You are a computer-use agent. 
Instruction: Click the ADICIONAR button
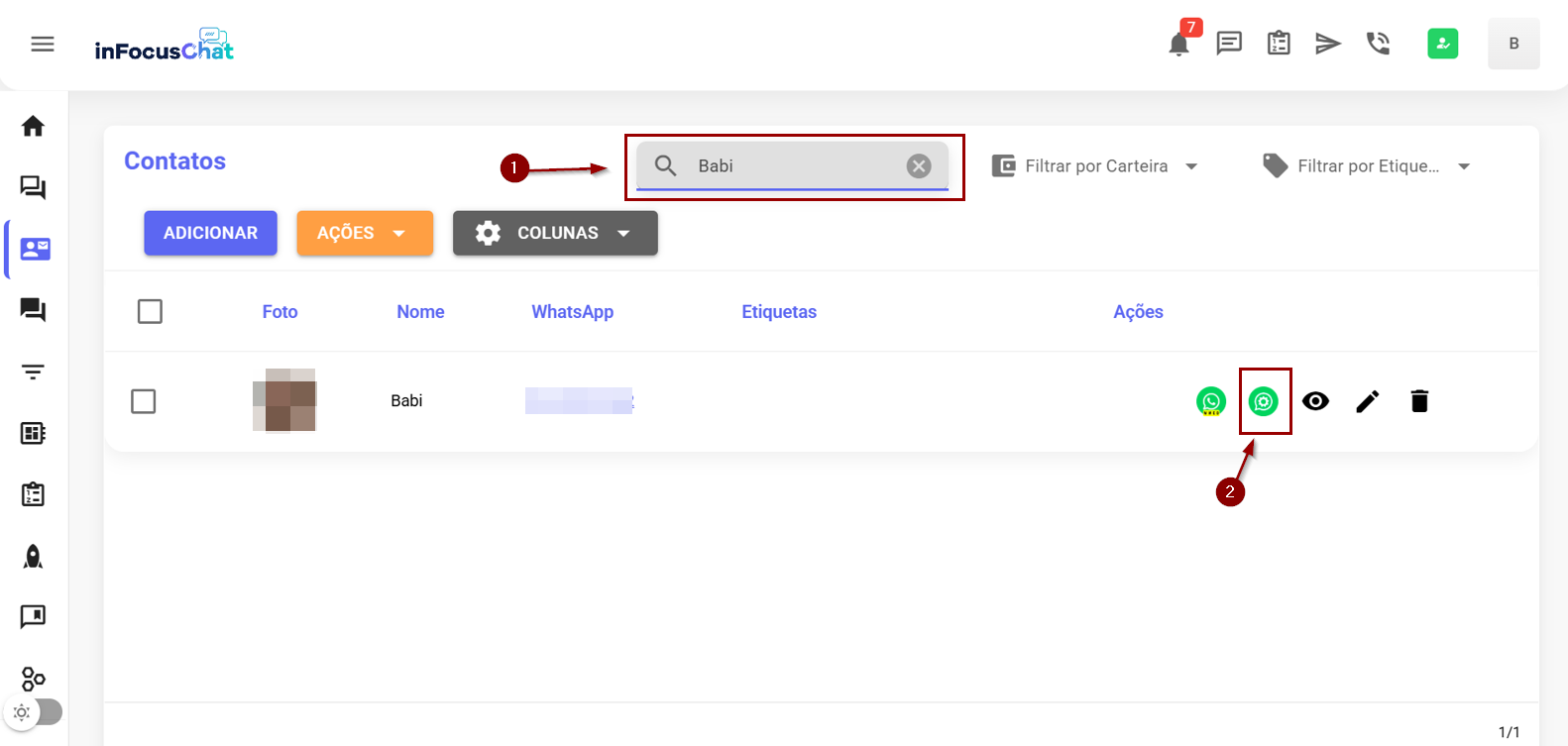[x=210, y=233]
